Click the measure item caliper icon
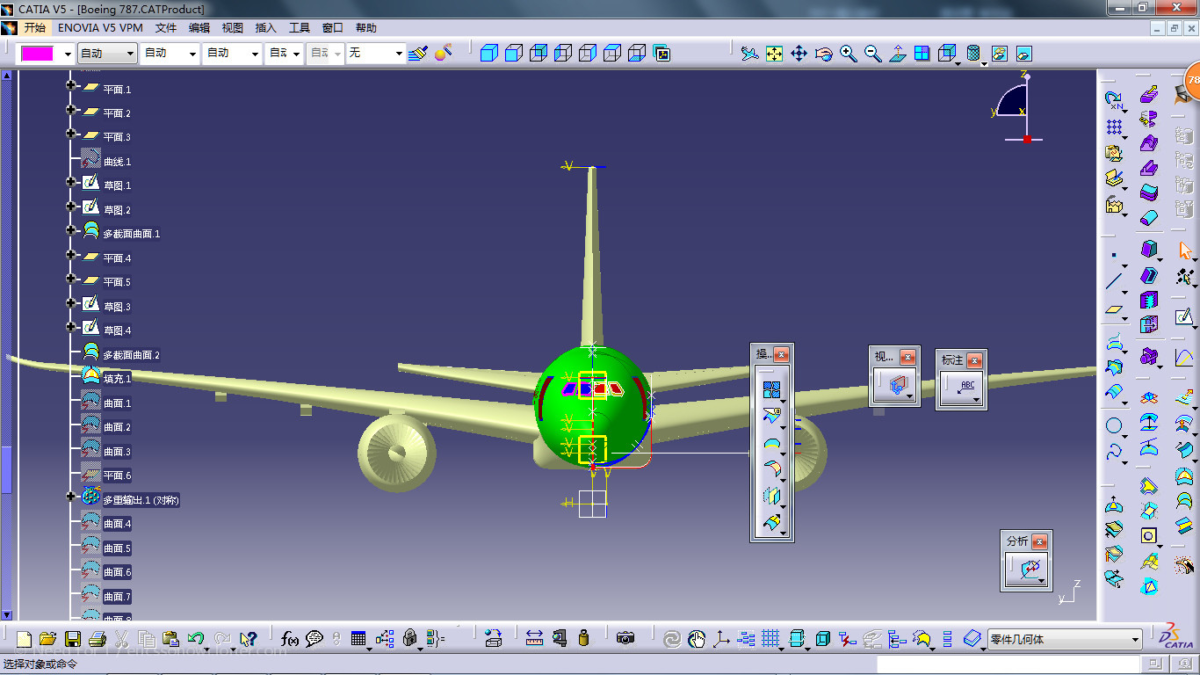The height and width of the screenshot is (675, 1200). pyautogui.click(x=559, y=638)
